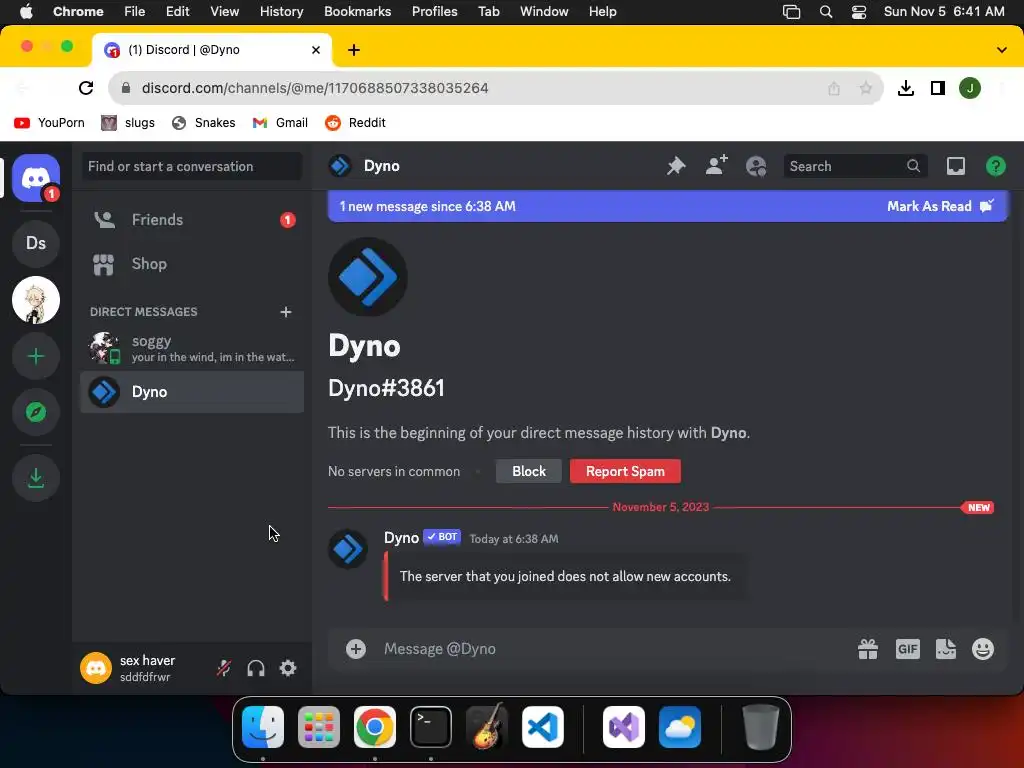The height and width of the screenshot is (768, 1024).
Task: Open Chrome profile J avatar
Action: 970,88
